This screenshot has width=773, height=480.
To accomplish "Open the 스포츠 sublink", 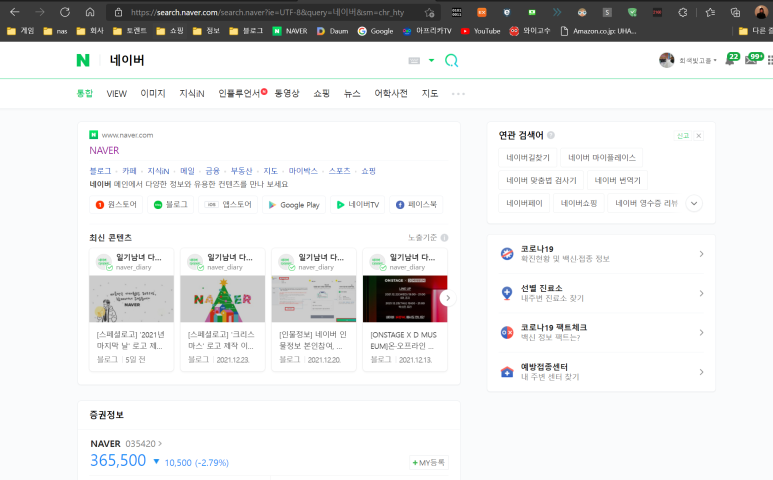I will 339,171.
